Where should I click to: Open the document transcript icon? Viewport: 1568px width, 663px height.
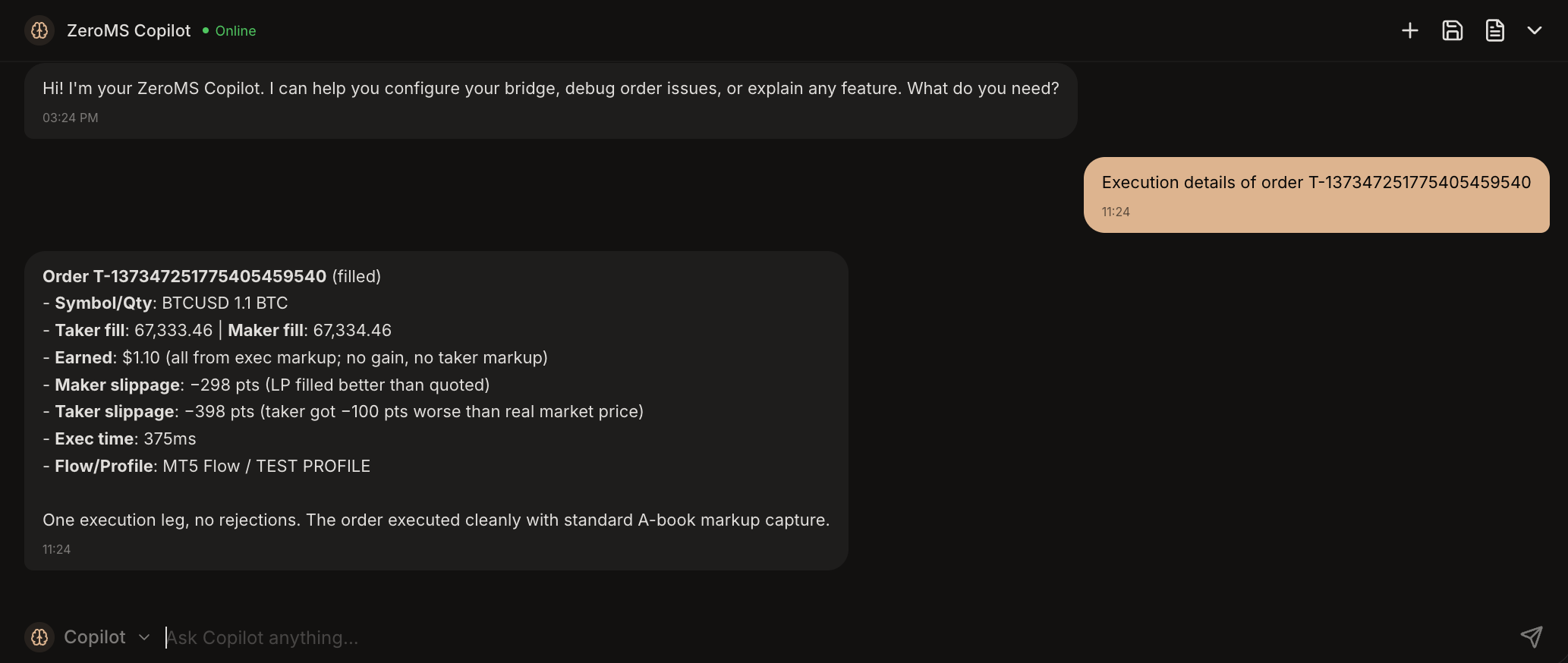1494,30
